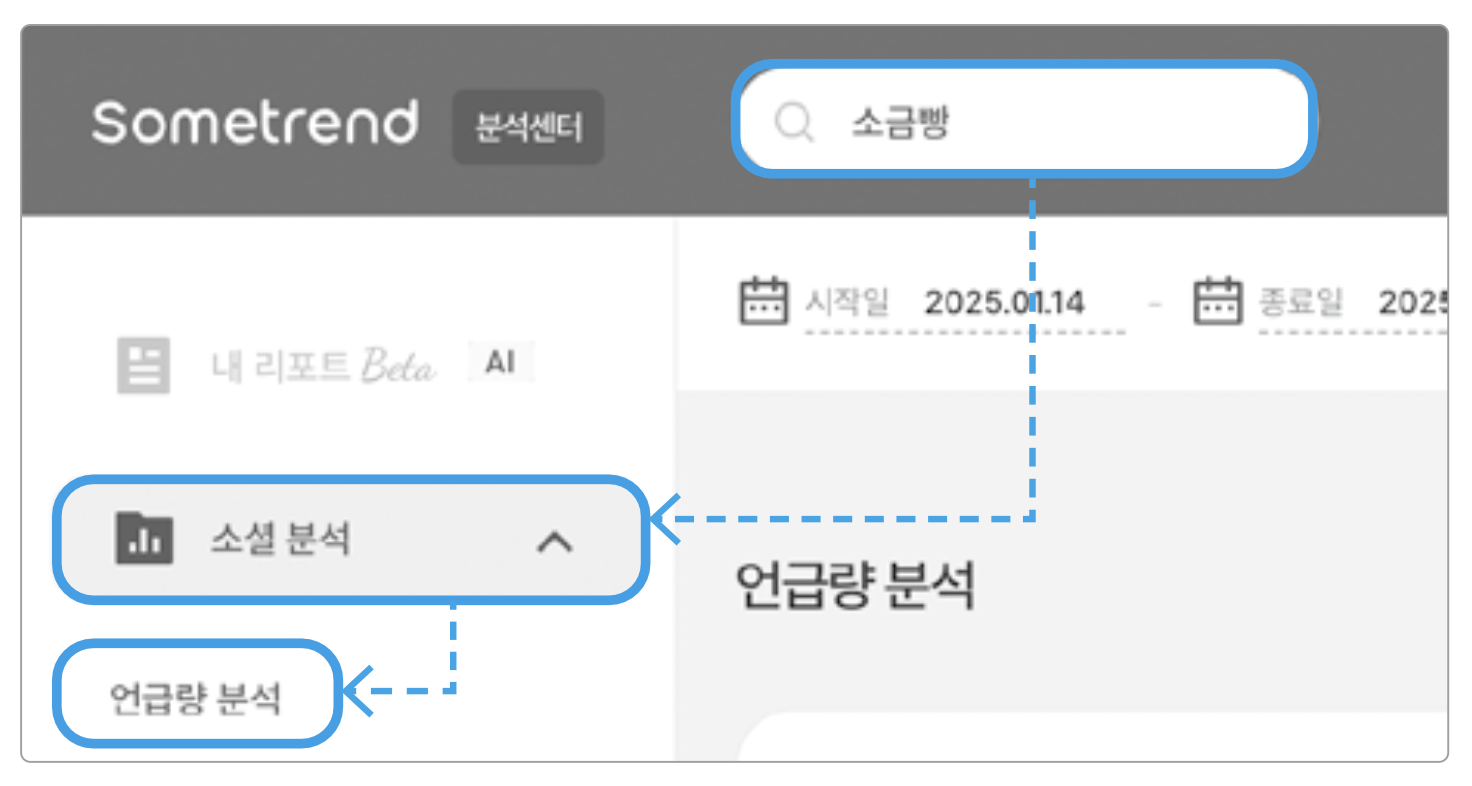Select the 소셜 분석 menu label

280,540
